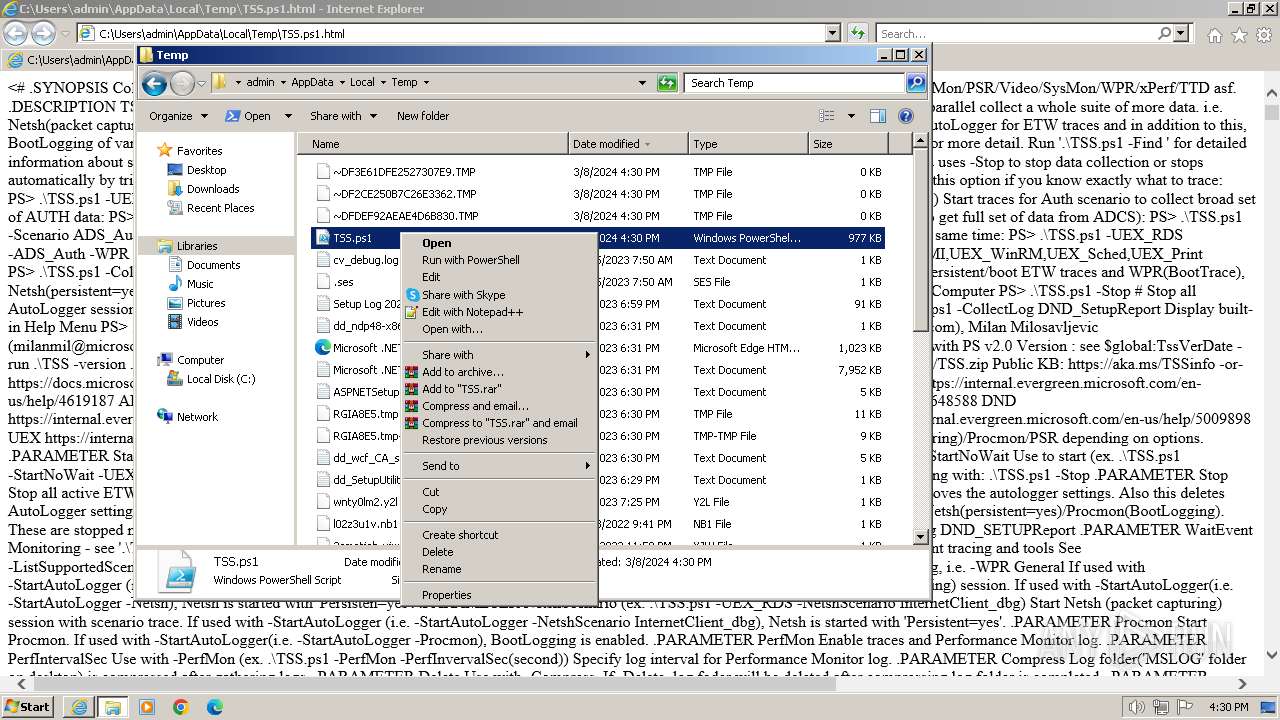Click Windows Start button
The width and height of the screenshot is (1280, 720).
coord(28,706)
